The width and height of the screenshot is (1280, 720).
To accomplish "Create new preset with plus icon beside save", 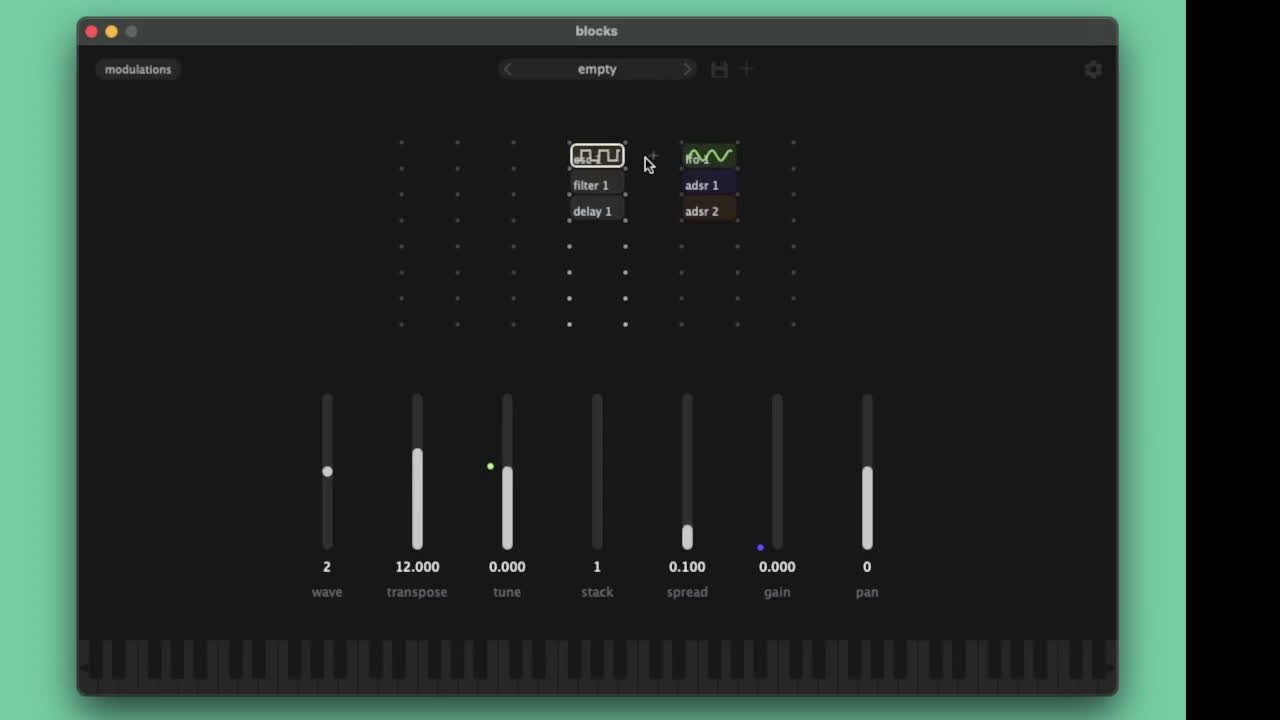I will tap(747, 69).
